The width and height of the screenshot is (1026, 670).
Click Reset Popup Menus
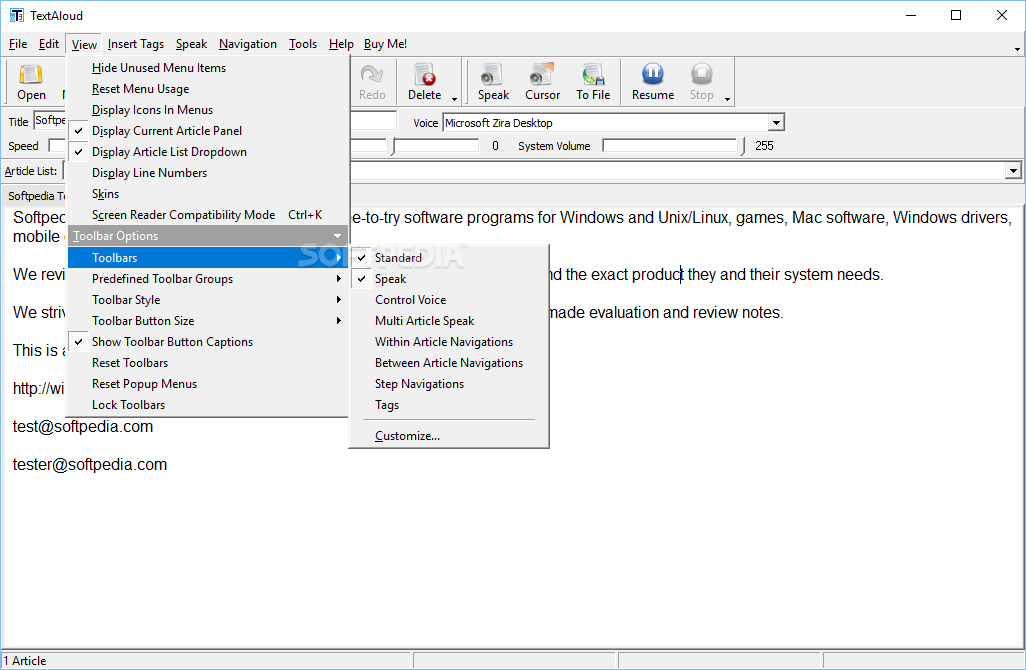(208, 383)
